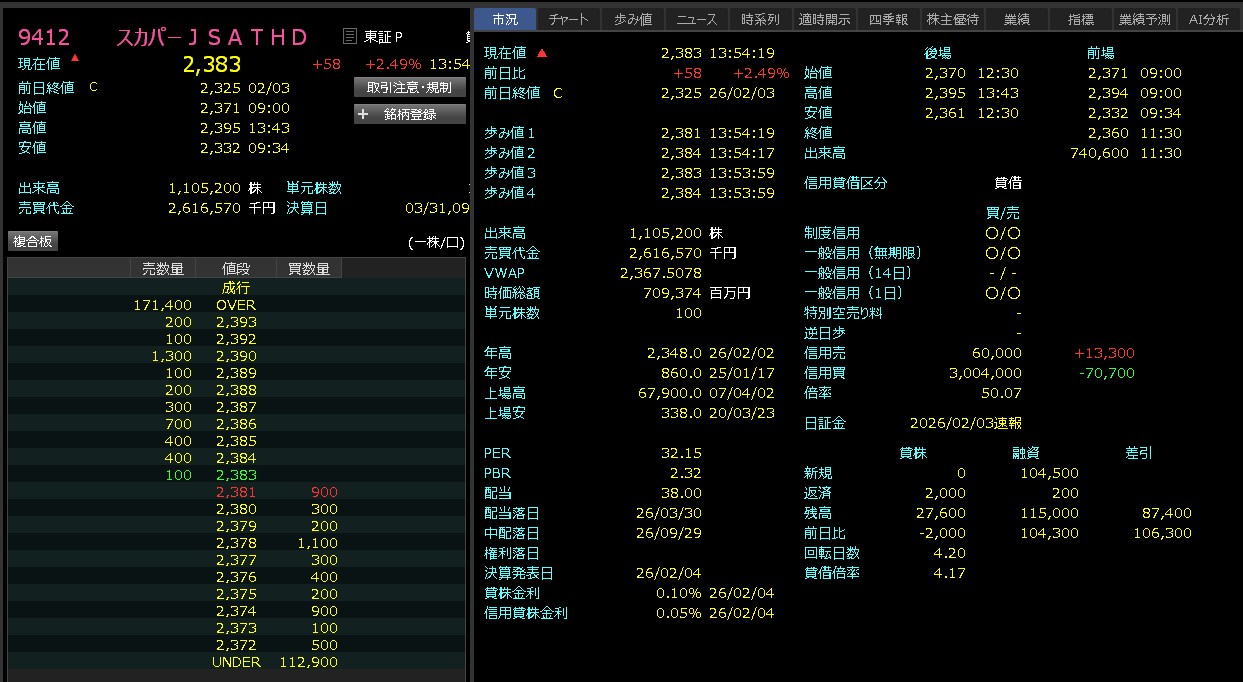Open the 取引注意・規制 notice button
This screenshot has height=682, width=1243.
click(409, 88)
